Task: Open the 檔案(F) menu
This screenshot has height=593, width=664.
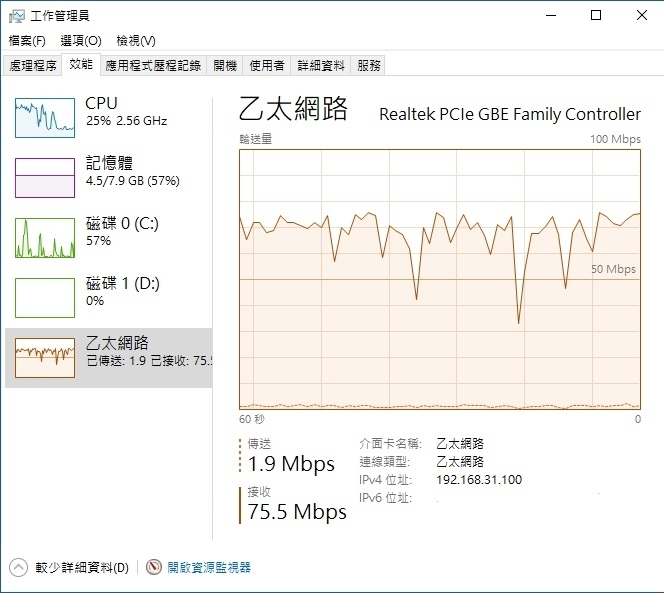Action: [x=27, y=41]
